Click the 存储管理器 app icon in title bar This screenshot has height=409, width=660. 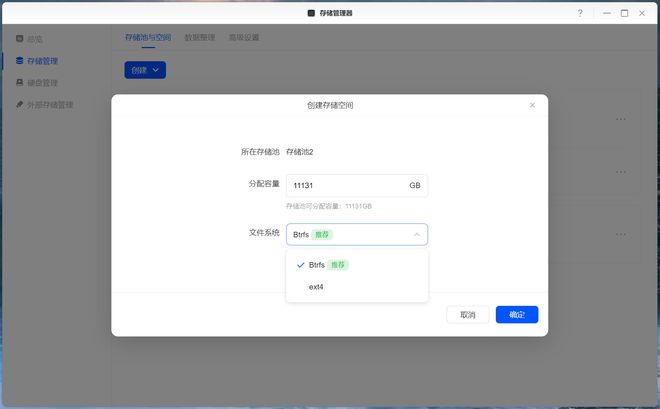pyautogui.click(x=312, y=13)
